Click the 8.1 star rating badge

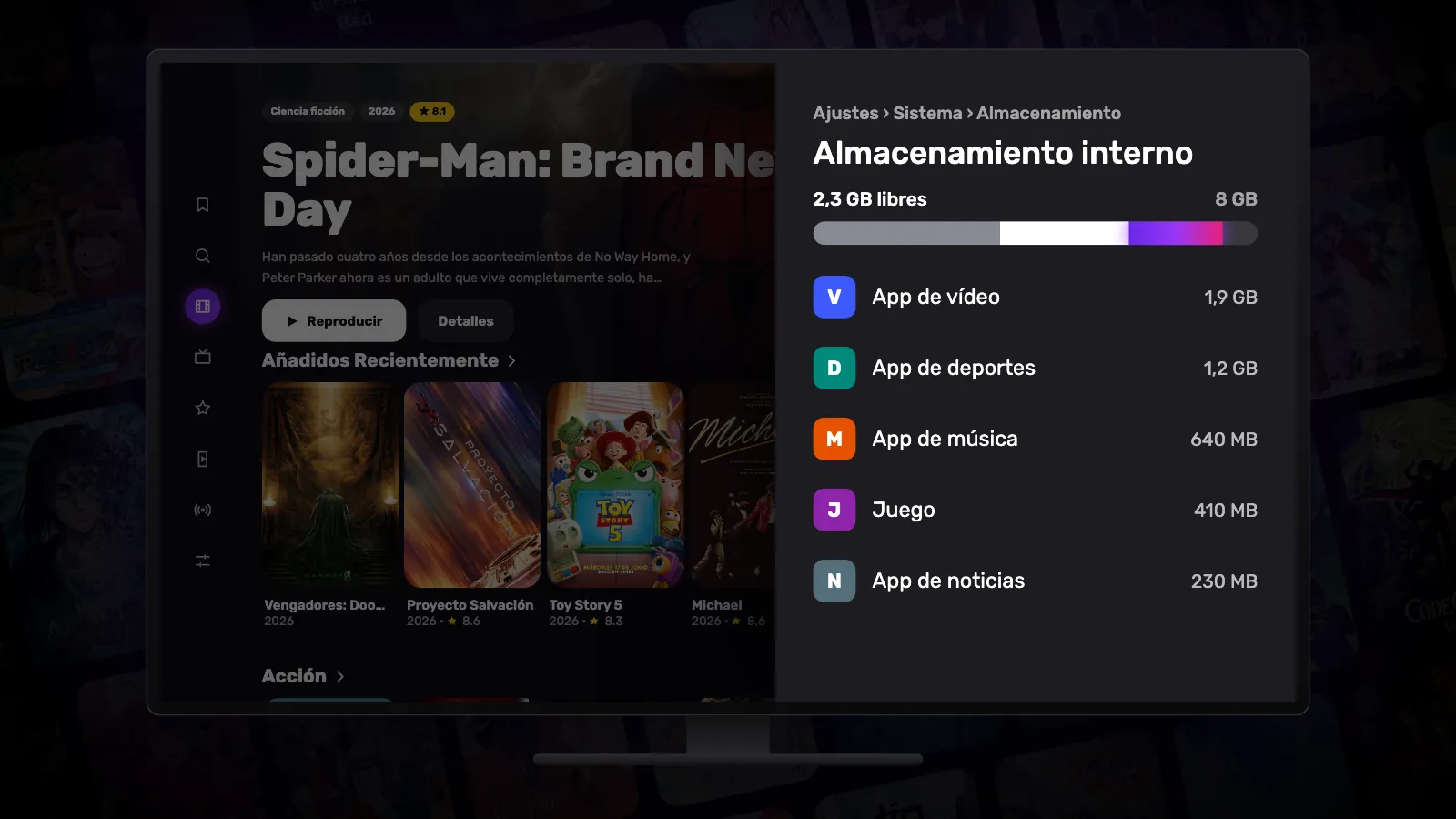pos(432,111)
